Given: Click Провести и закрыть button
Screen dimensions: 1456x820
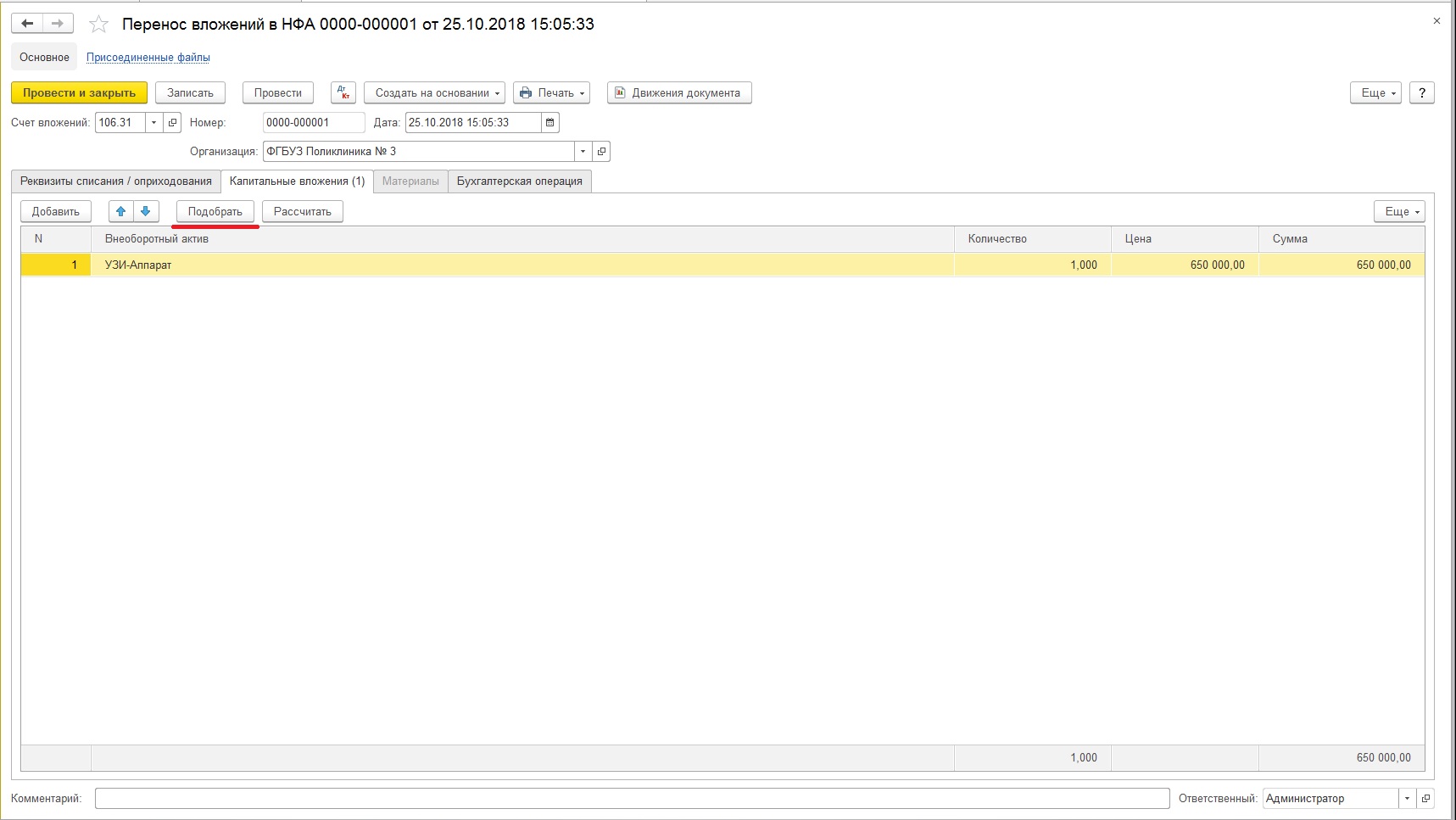Looking at the screenshot, I should click(x=79, y=93).
